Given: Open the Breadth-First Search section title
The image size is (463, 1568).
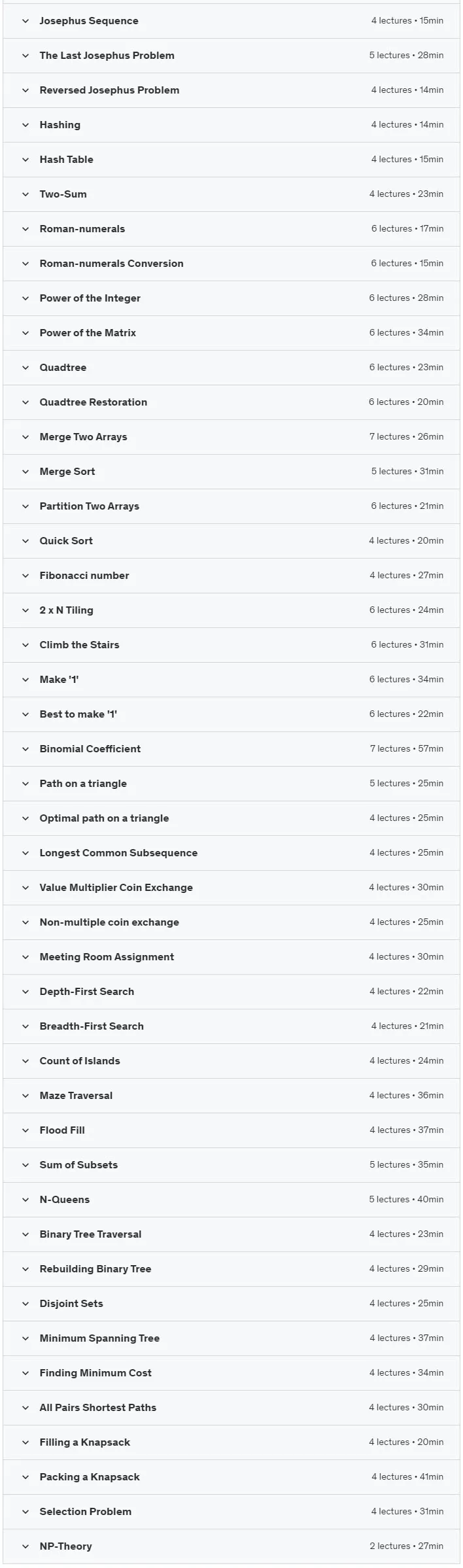Looking at the screenshot, I should [x=92, y=1026].
